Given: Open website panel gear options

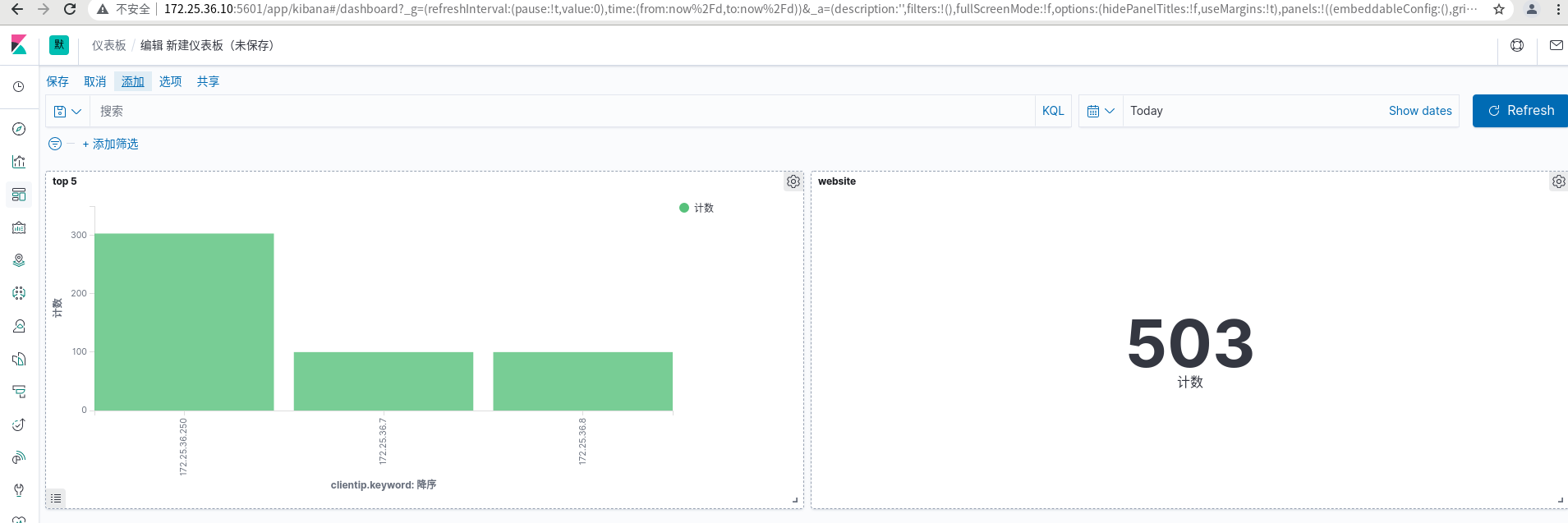Looking at the screenshot, I should (1558, 181).
